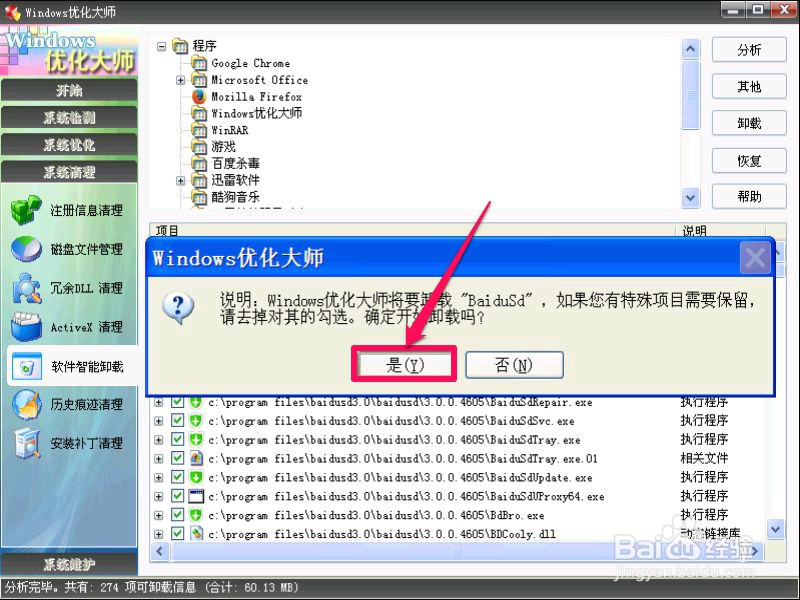Uncheck the BaiduSdRepair.exe checkbox
This screenshot has width=800, height=600.
(177, 402)
